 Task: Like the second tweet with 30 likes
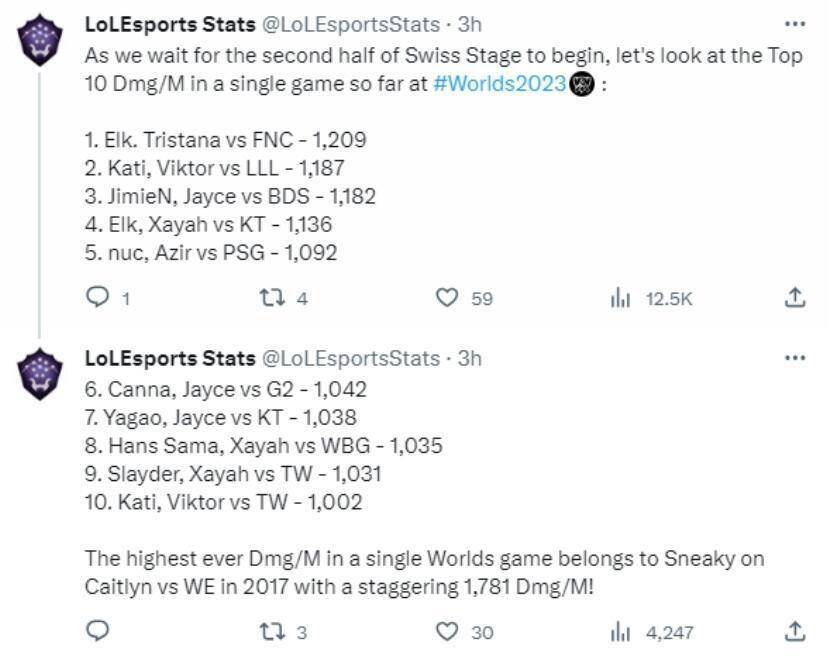click(447, 632)
